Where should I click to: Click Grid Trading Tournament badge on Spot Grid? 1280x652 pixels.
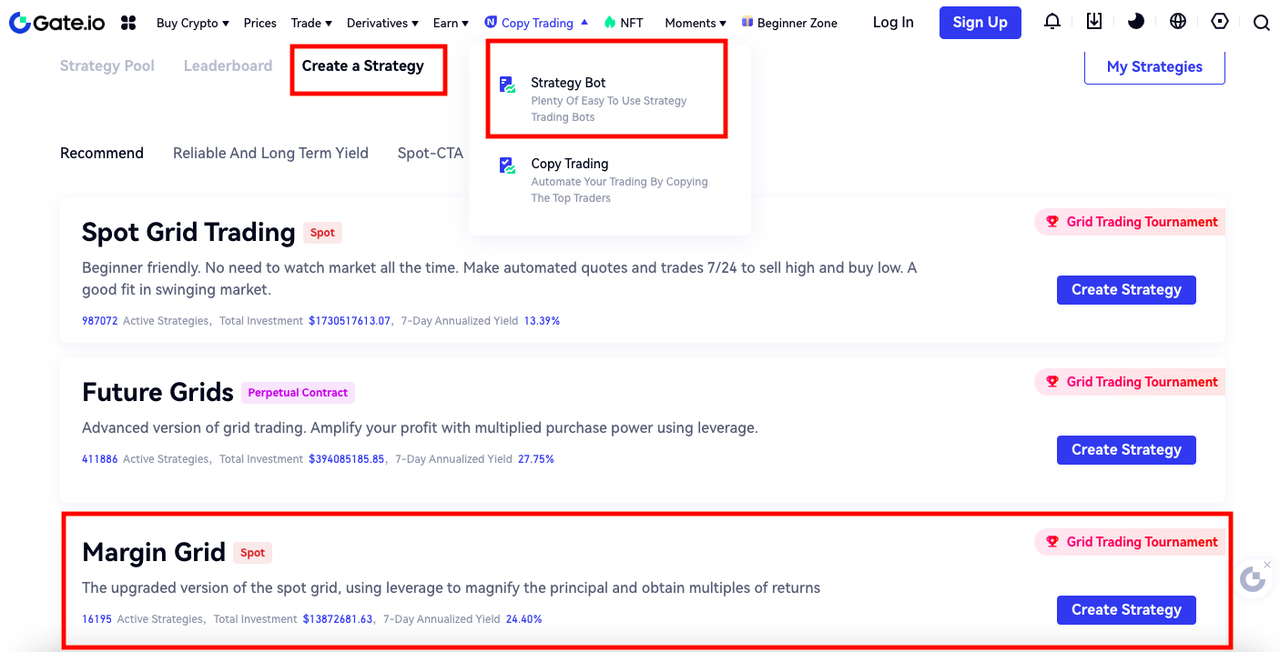pyautogui.click(x=1131, y=222)
